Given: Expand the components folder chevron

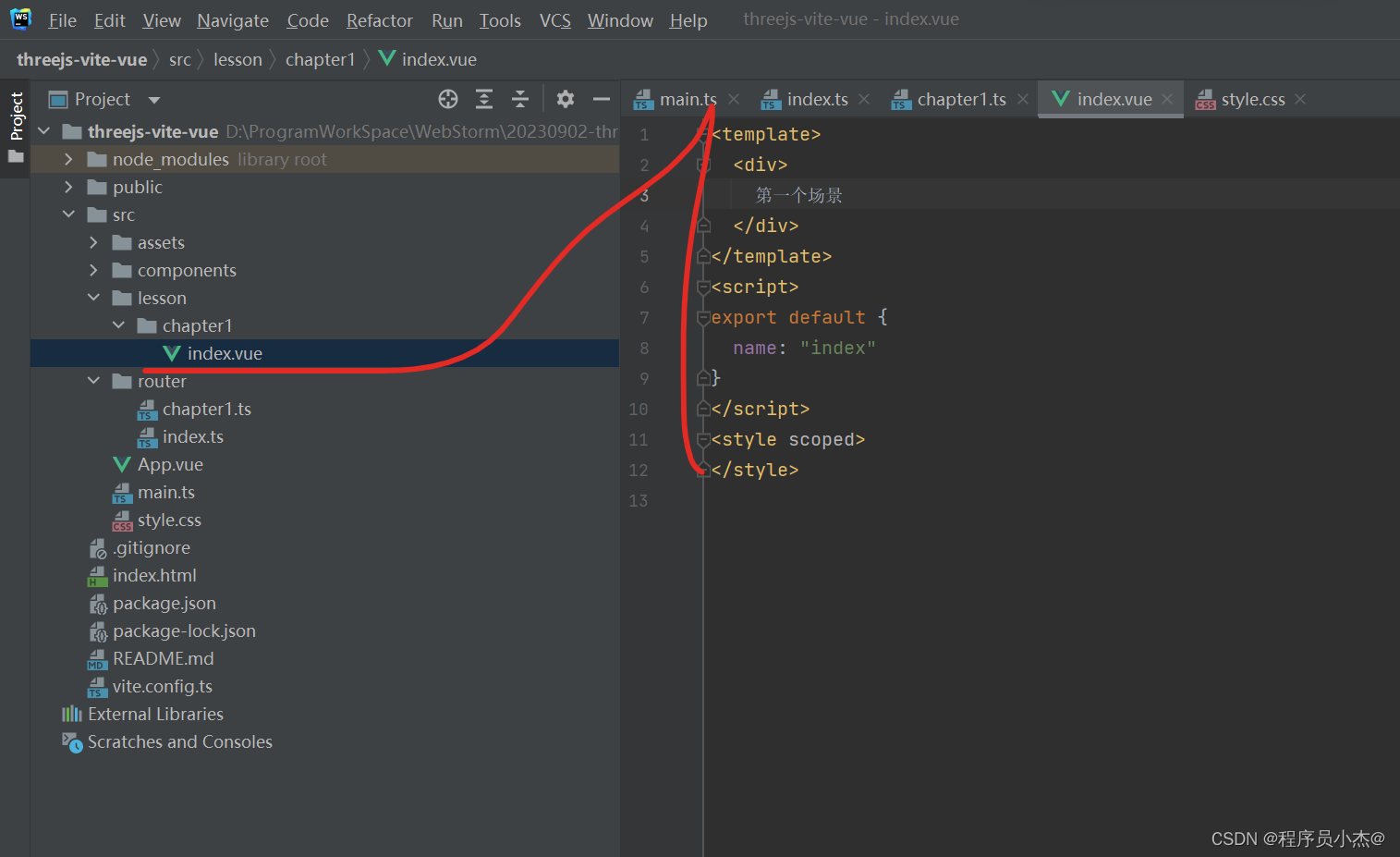Looking at the screenshot, I should [93, 270].
